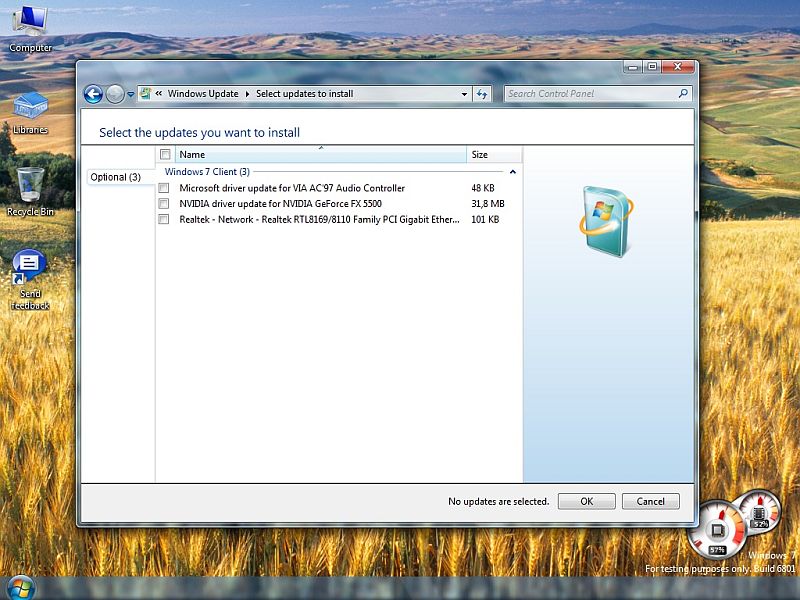Go back with the blue back arrow
This screenshot has width=800, height=600.
pyautogui.click(x=93, y=94)
